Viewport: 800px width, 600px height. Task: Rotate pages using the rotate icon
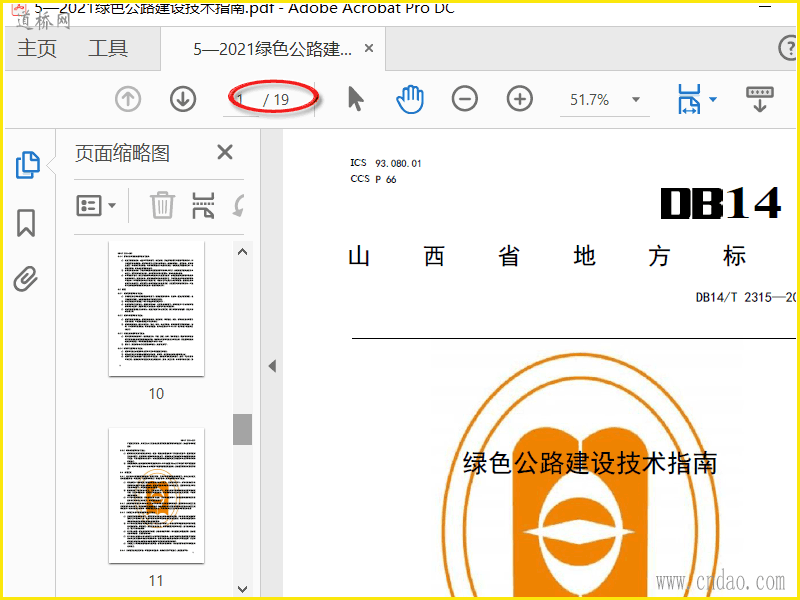click(238, 206)
